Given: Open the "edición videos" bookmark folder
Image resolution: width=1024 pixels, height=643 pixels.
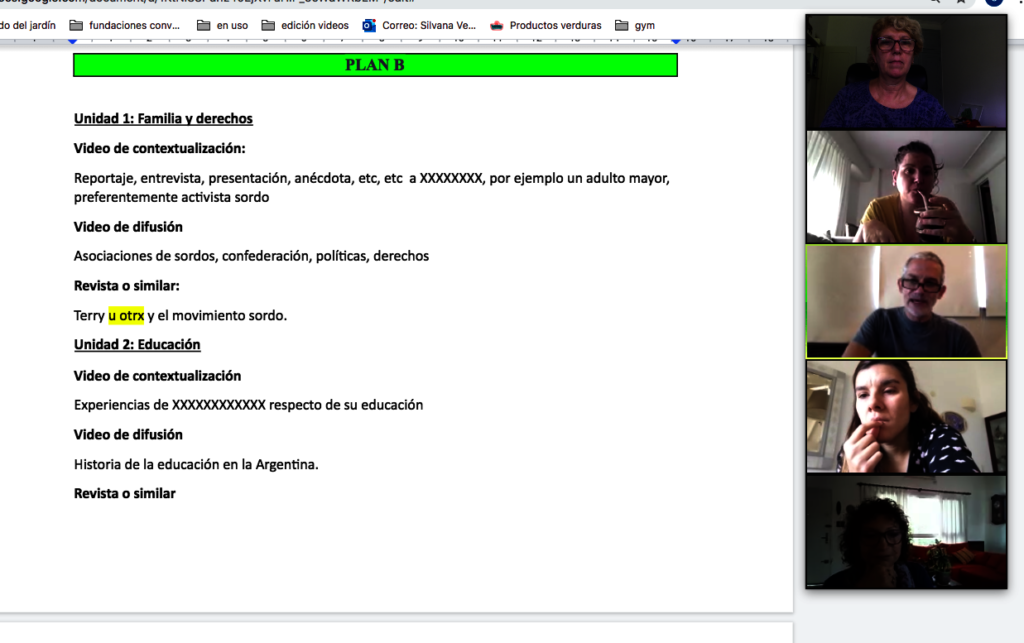Looking at the screenshot, I should (305, 25).
